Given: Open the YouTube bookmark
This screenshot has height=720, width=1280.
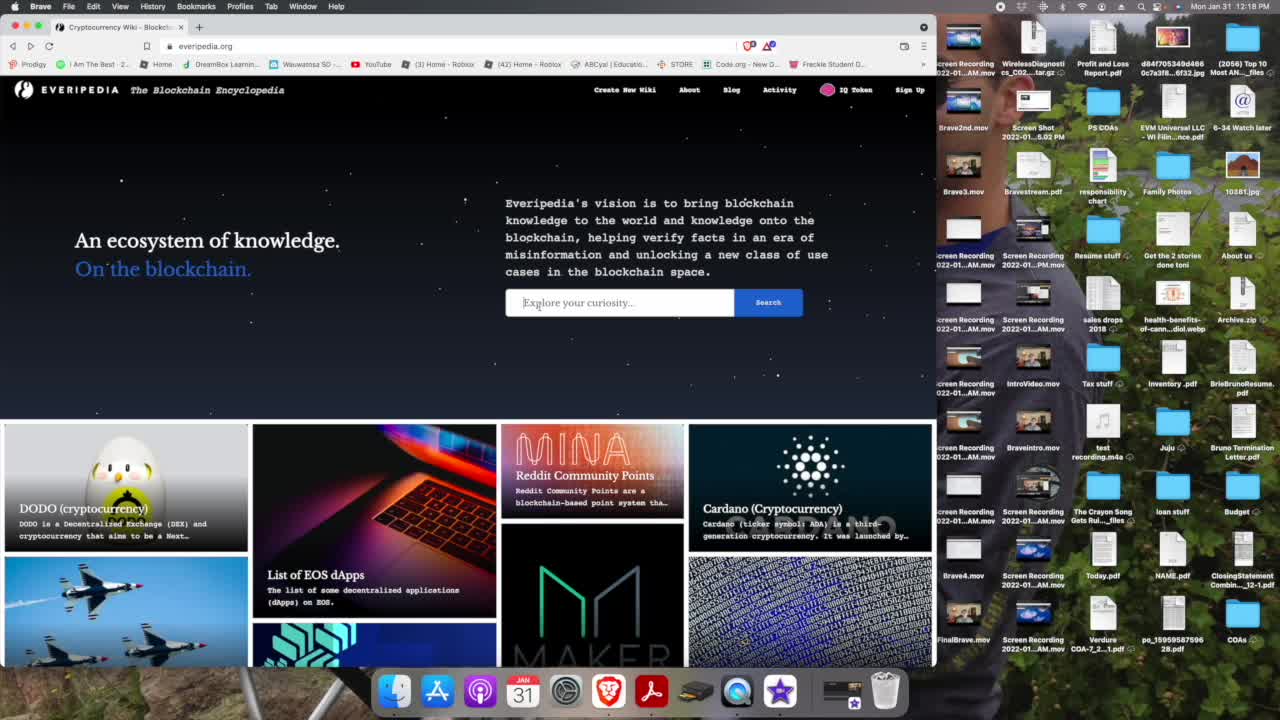Looking at the screenshot, I should tap(371, 64).
